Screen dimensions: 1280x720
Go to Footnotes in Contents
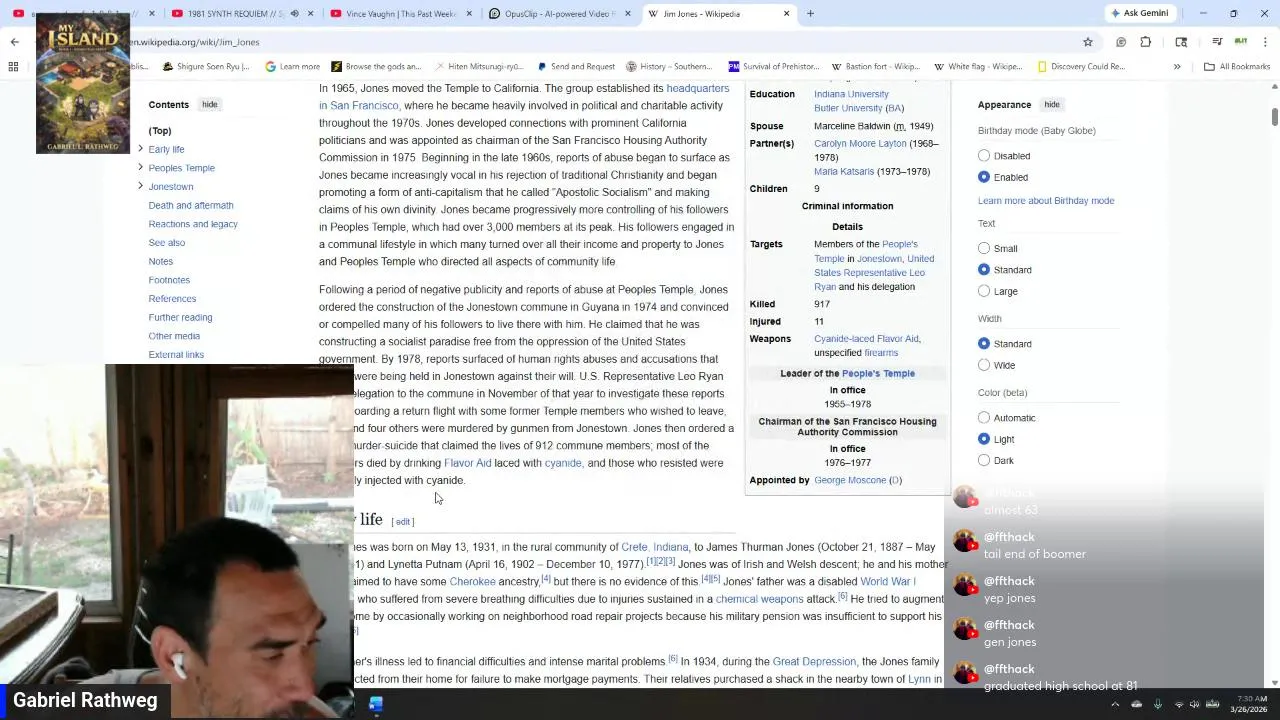[x=169, y=280]
